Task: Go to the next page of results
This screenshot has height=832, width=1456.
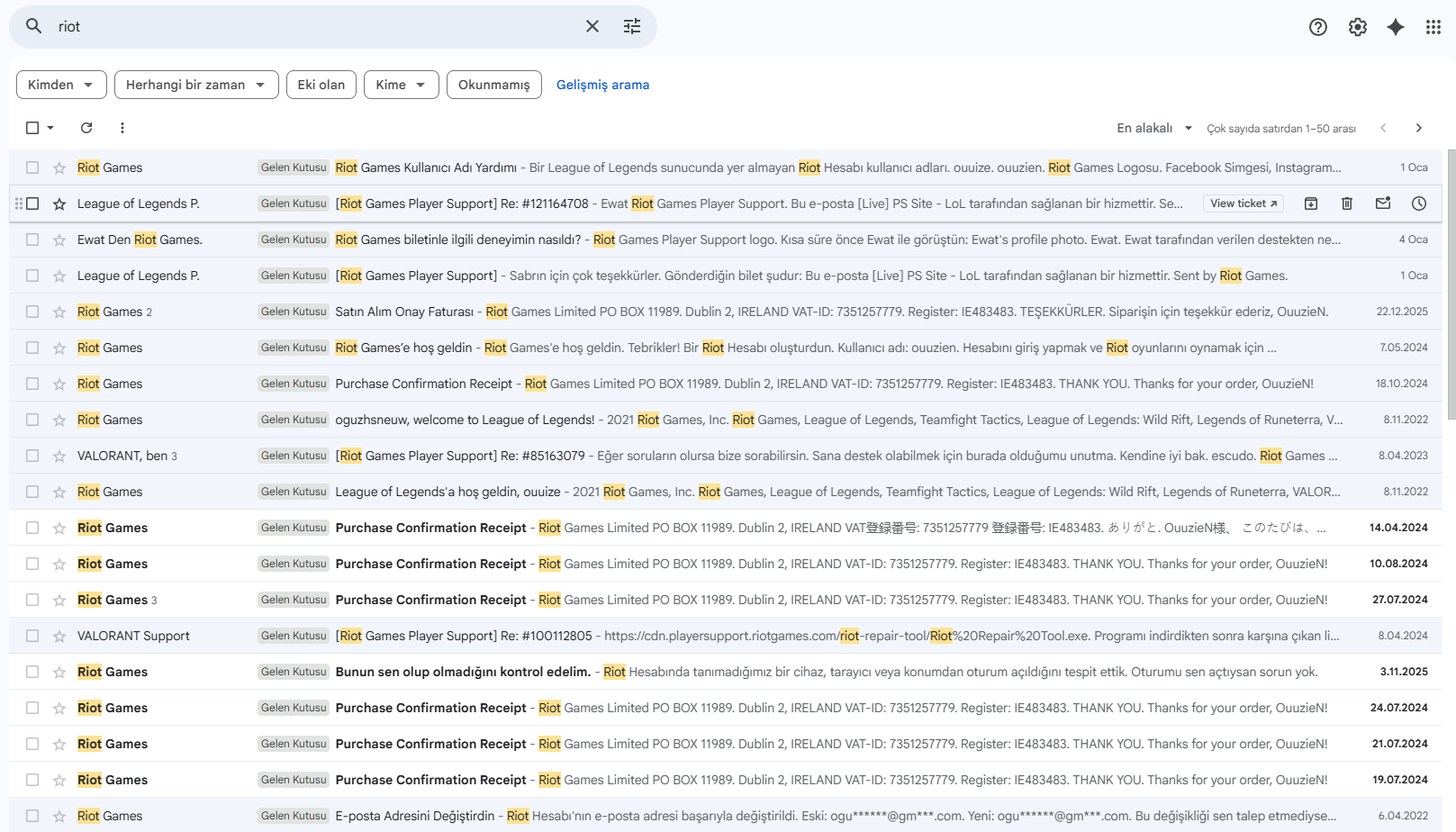Action: [1419, 128]
